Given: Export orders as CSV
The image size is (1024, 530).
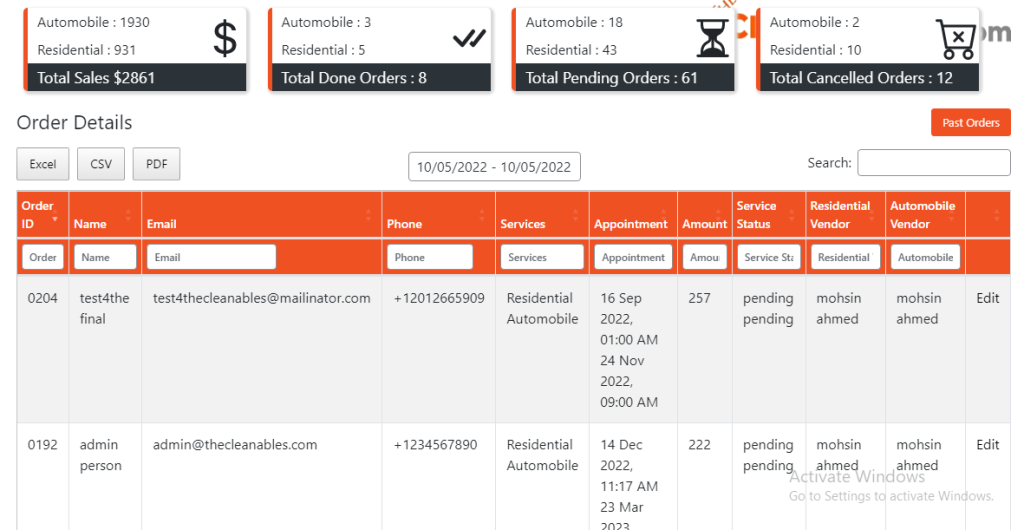Looking at the screenshot, I should [x=101, y=164].
